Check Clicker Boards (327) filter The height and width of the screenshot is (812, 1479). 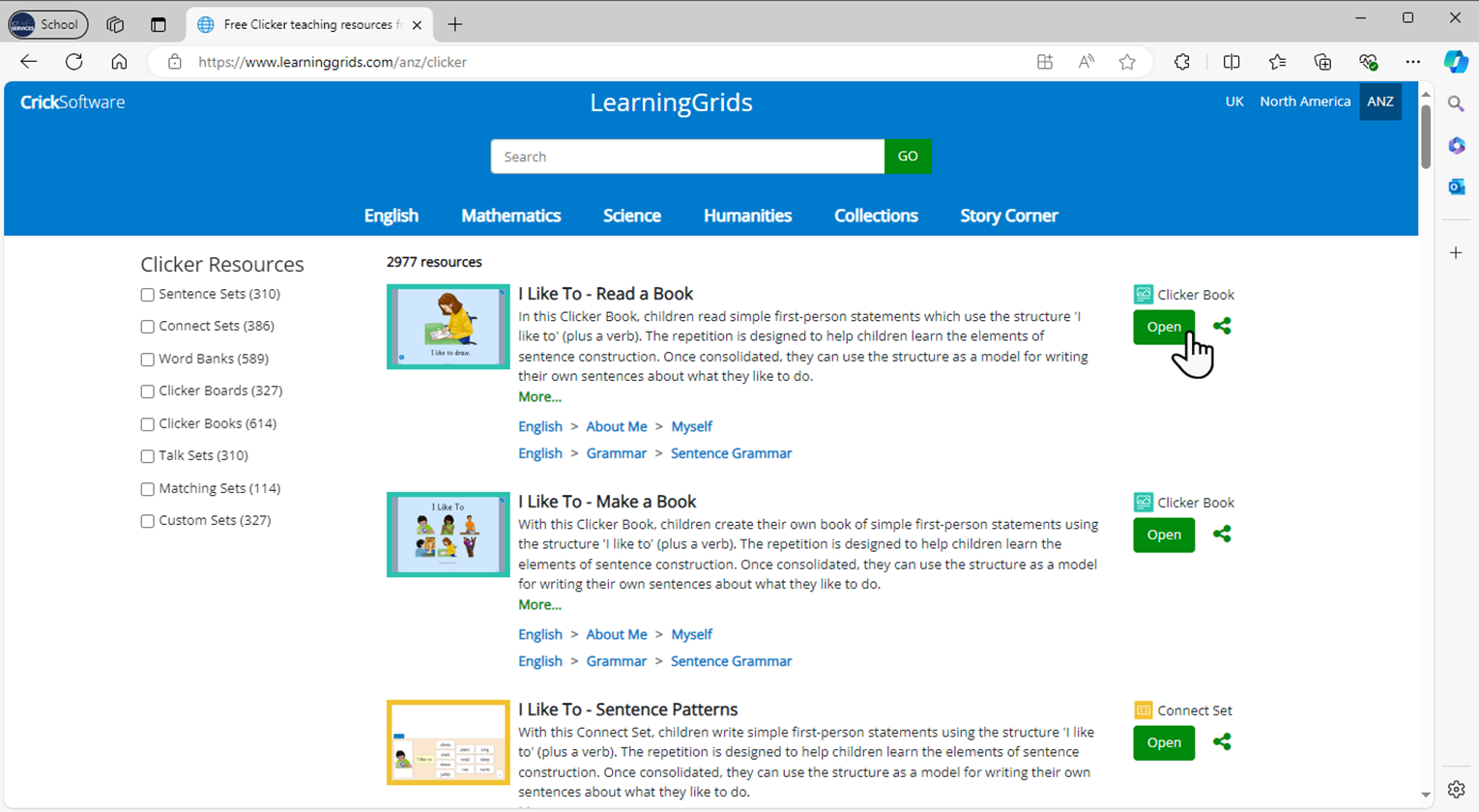pyautogui.click(x=148, y=391)
